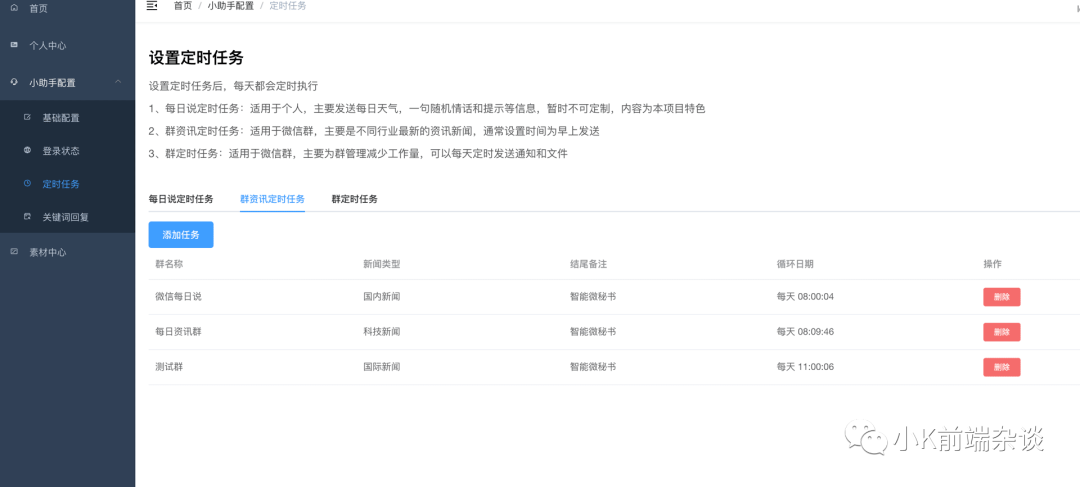The width and height of the screenshot is (1080, 487).
Task: Click the 关键词回复 icon
Action: [x=28, y=216]
